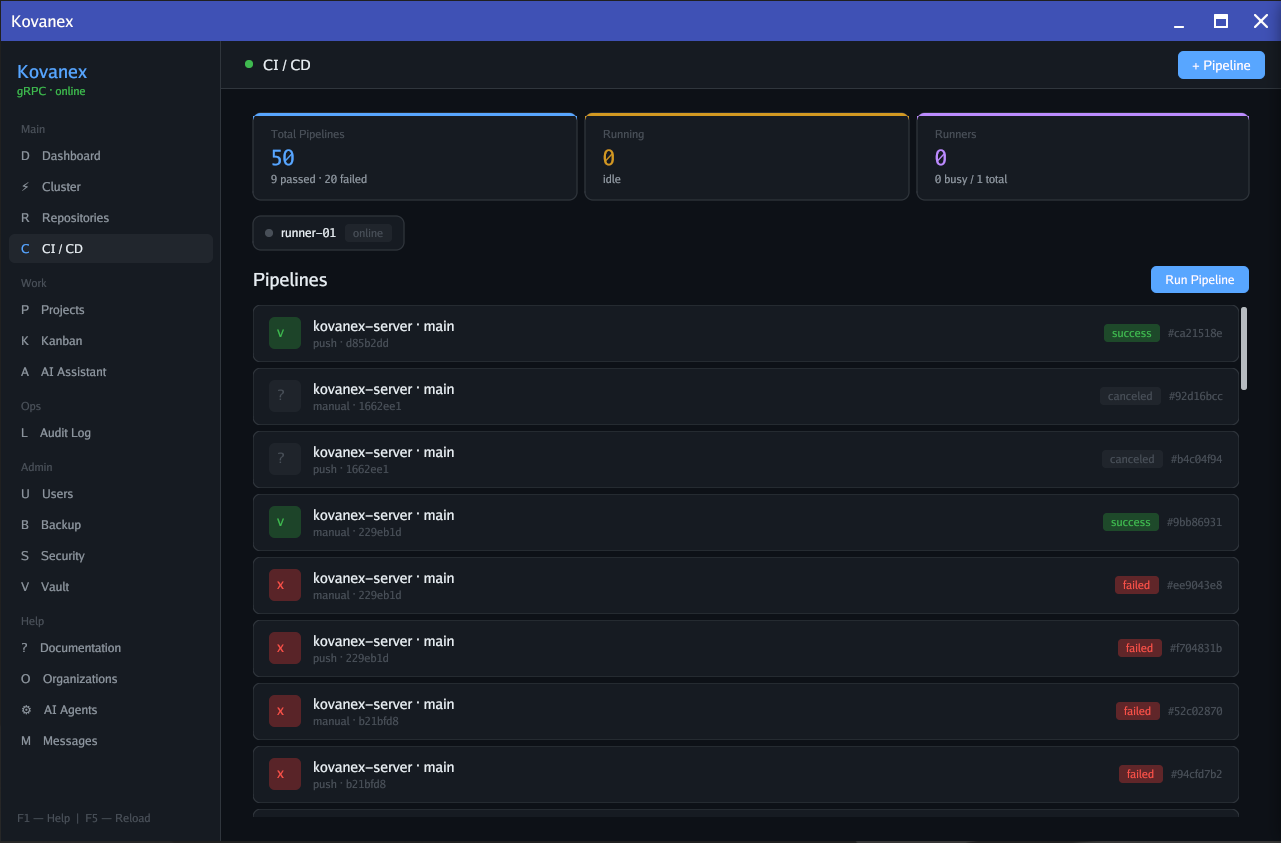Expand the Running stats card
Viewport: 1281px width, 843px height.
pos(747,156)
